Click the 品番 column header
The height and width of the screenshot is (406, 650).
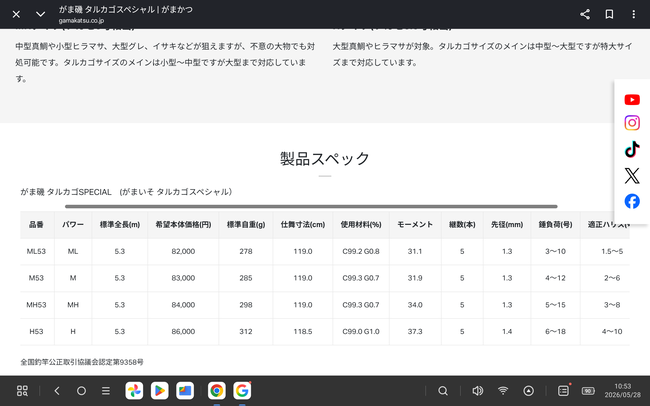[36, 225]
